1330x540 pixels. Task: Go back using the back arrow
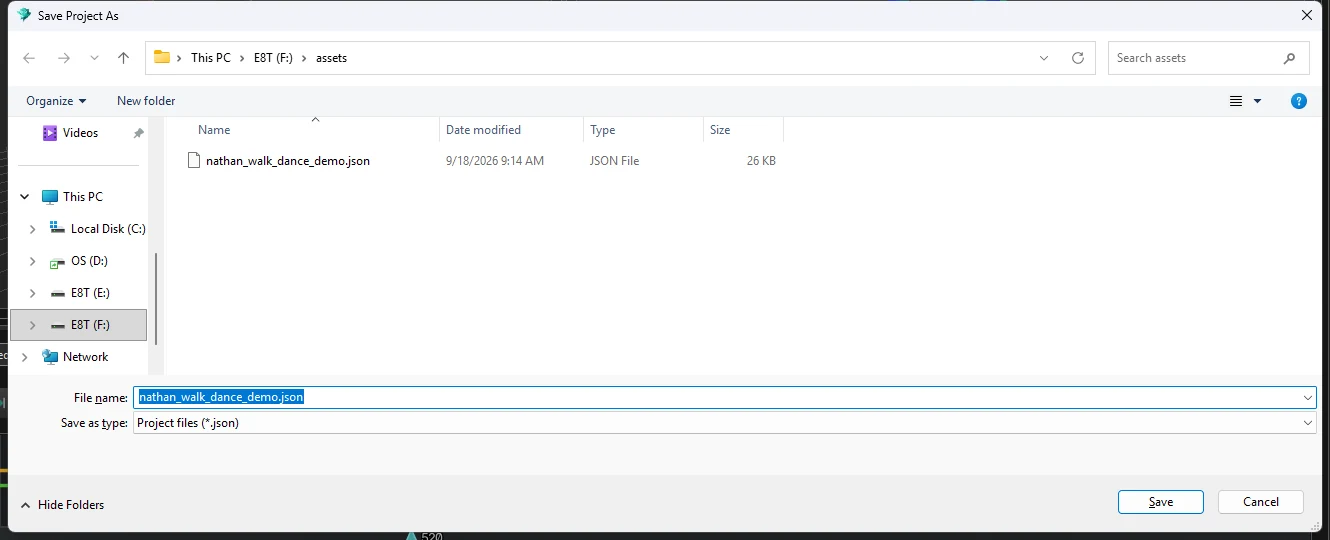pos(29,58)
